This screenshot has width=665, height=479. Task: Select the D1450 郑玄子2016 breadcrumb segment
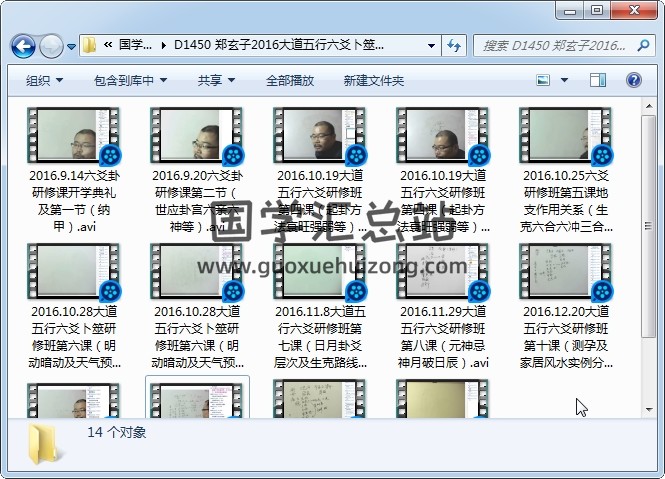coord(279,45)
